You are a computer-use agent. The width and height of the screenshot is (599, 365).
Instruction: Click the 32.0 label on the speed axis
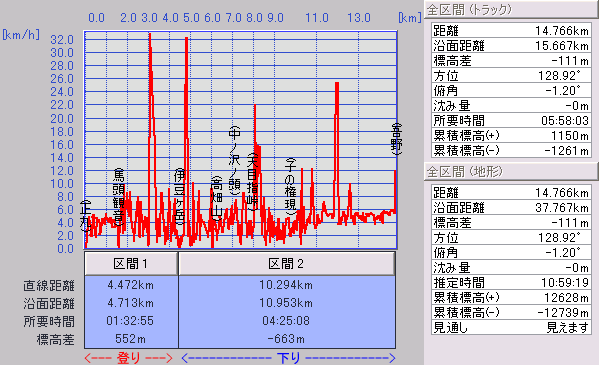(62, 39)
